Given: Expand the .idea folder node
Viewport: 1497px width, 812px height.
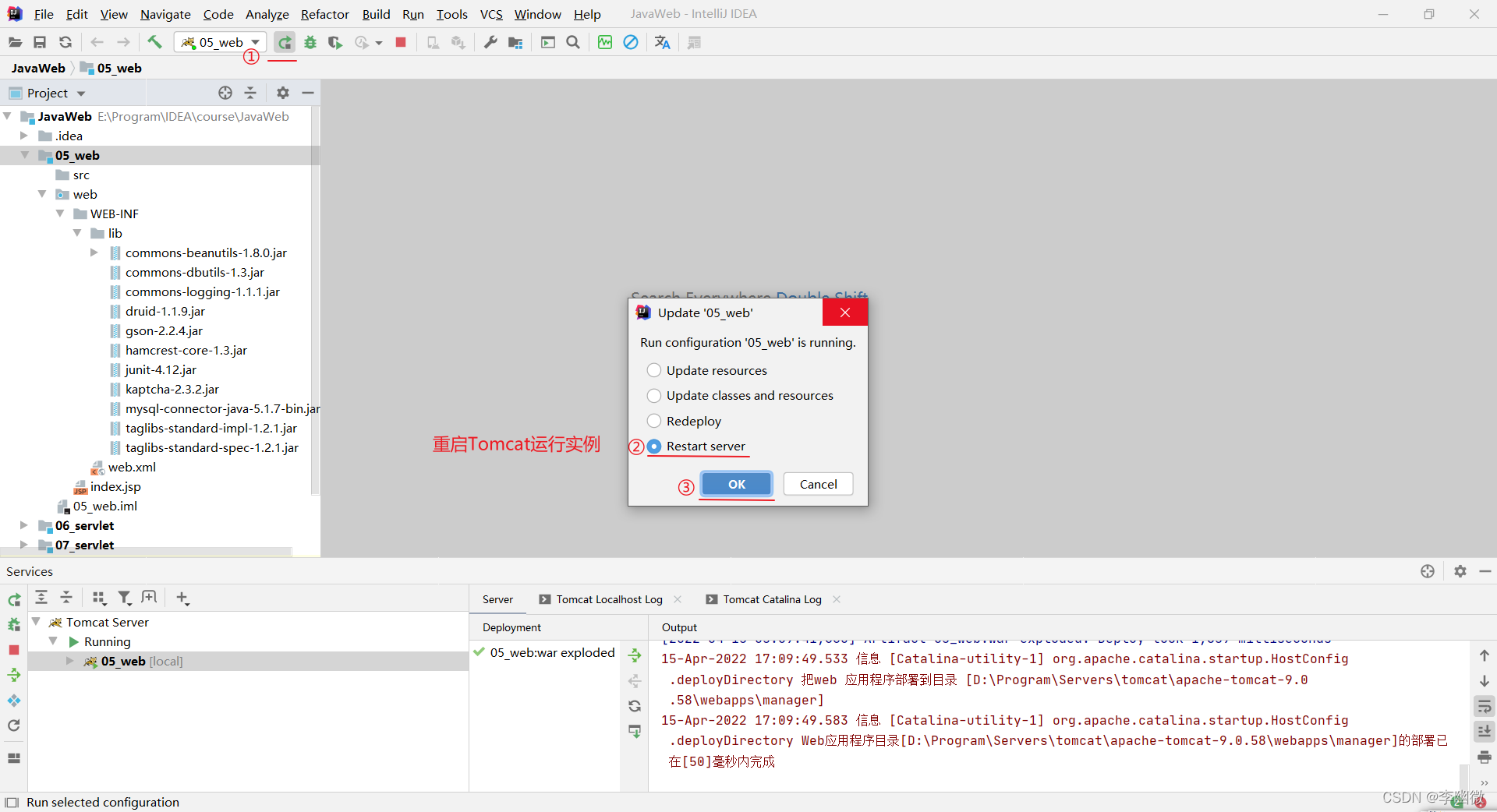Looking at the screenshot, I should point(24,136).
